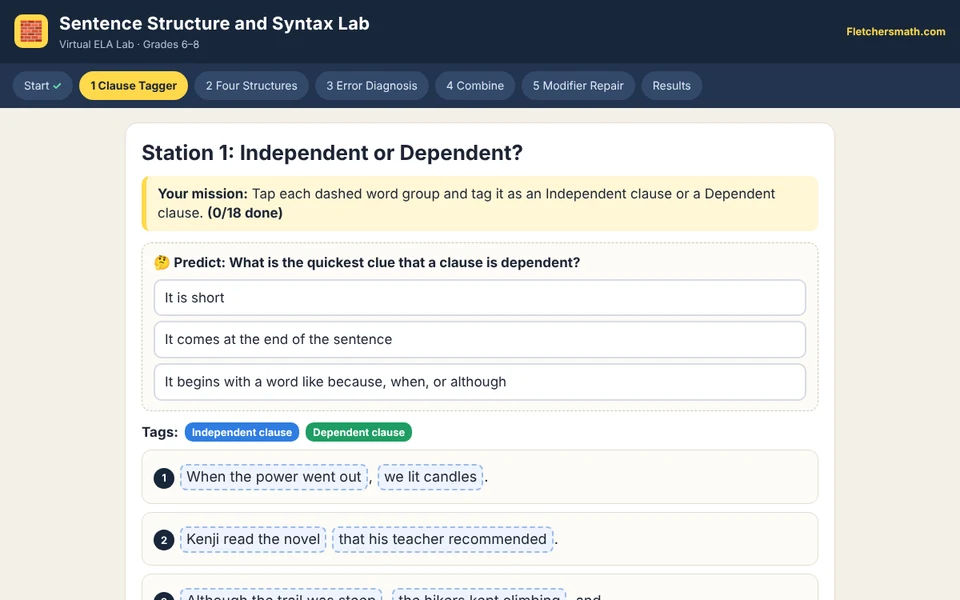
Task: Tap the clause "we lit candles"
Action: (430, 477)
